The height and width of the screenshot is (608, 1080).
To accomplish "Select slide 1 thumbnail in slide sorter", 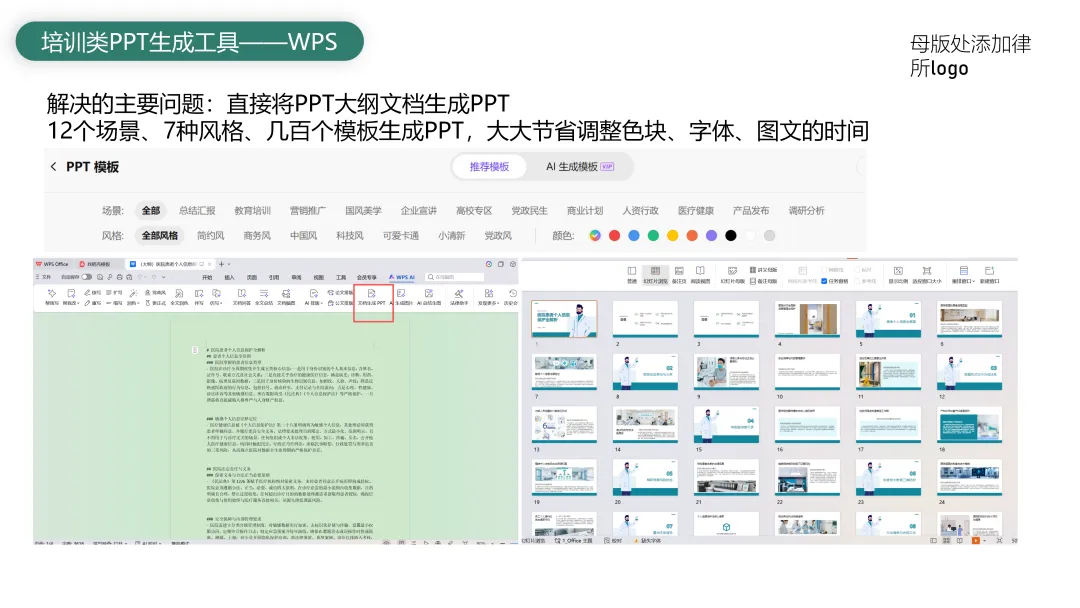I will click(x=564, y=319).
